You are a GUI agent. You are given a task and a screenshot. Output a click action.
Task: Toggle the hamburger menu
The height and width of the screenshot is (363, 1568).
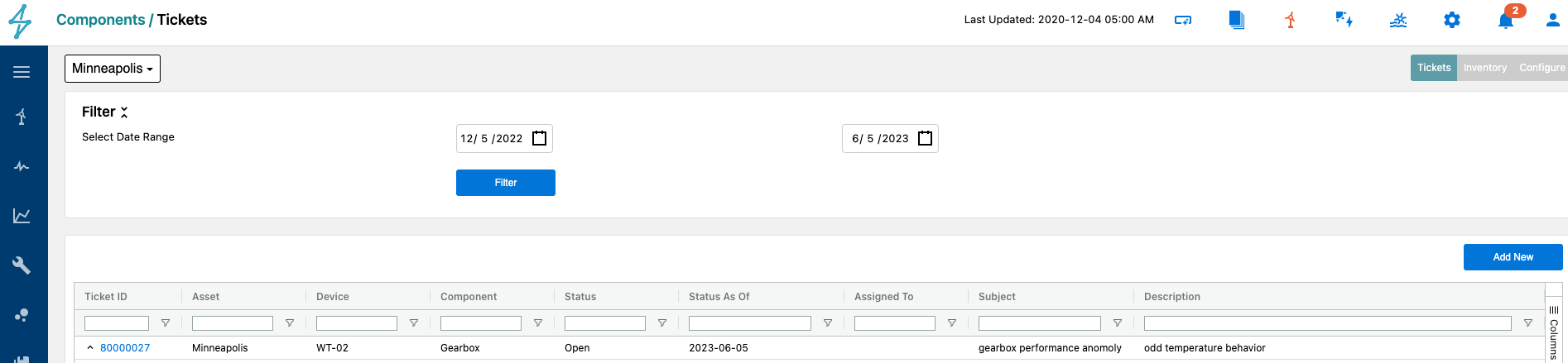22,72
